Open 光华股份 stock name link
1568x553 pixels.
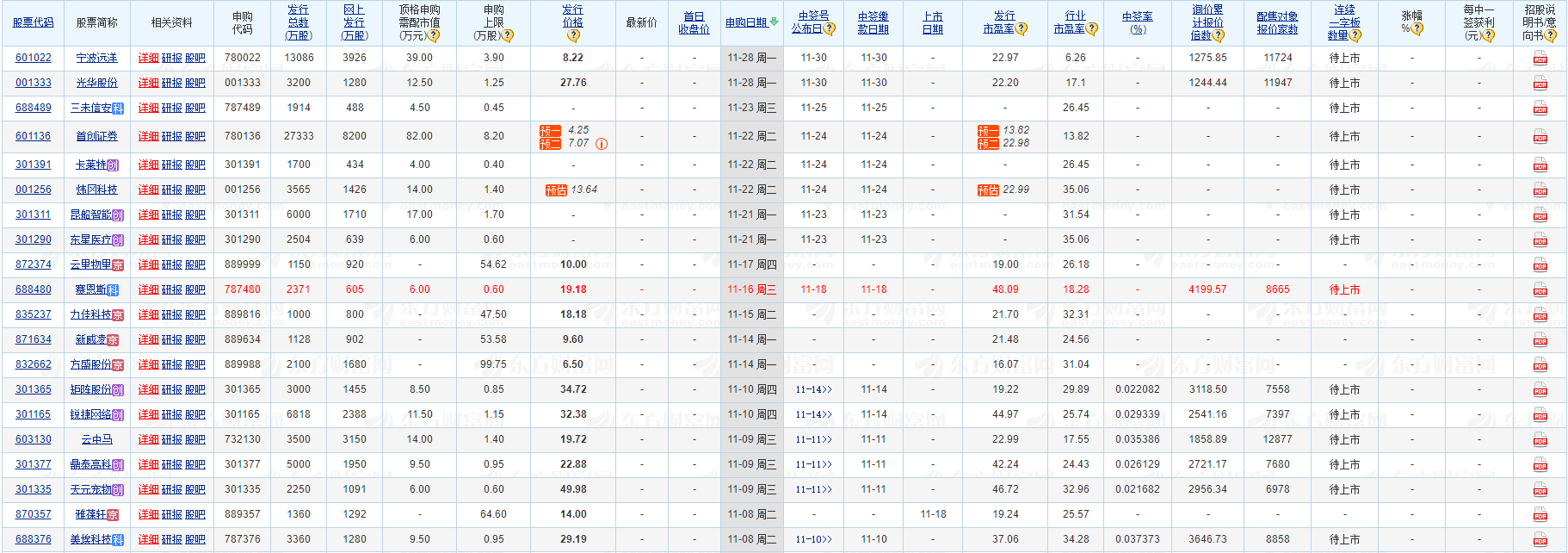[x=96, y=83]
